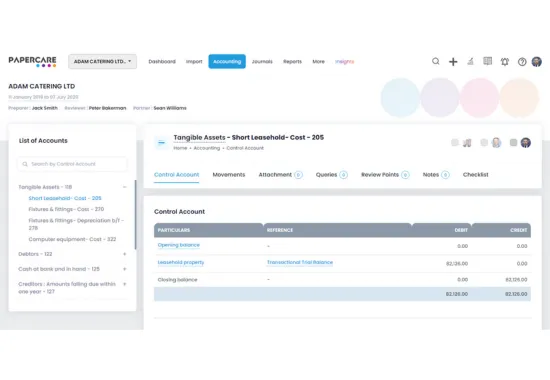
Task: Click the partner avatar in the account header
Action: (525, 142)
